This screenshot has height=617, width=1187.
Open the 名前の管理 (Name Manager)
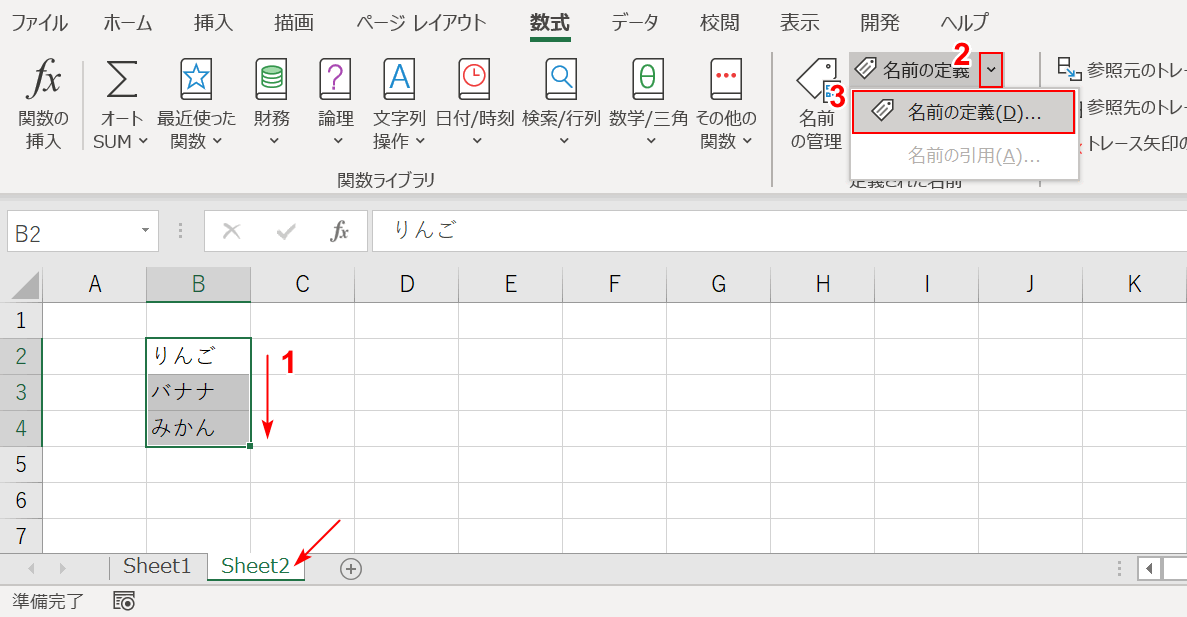pos(815,100)
